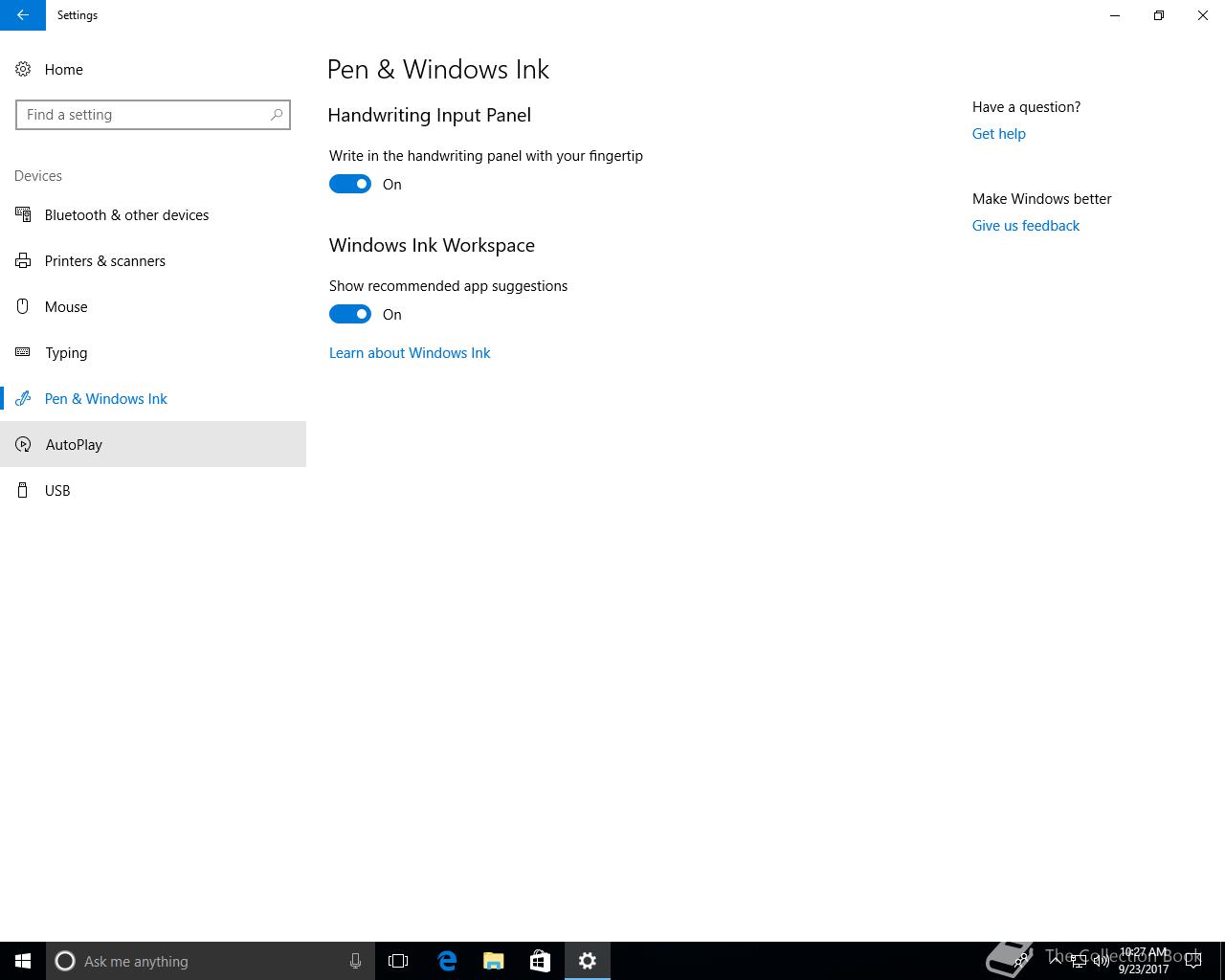Launch Microsoft Edge from taskbar

[x=447, y=961]
